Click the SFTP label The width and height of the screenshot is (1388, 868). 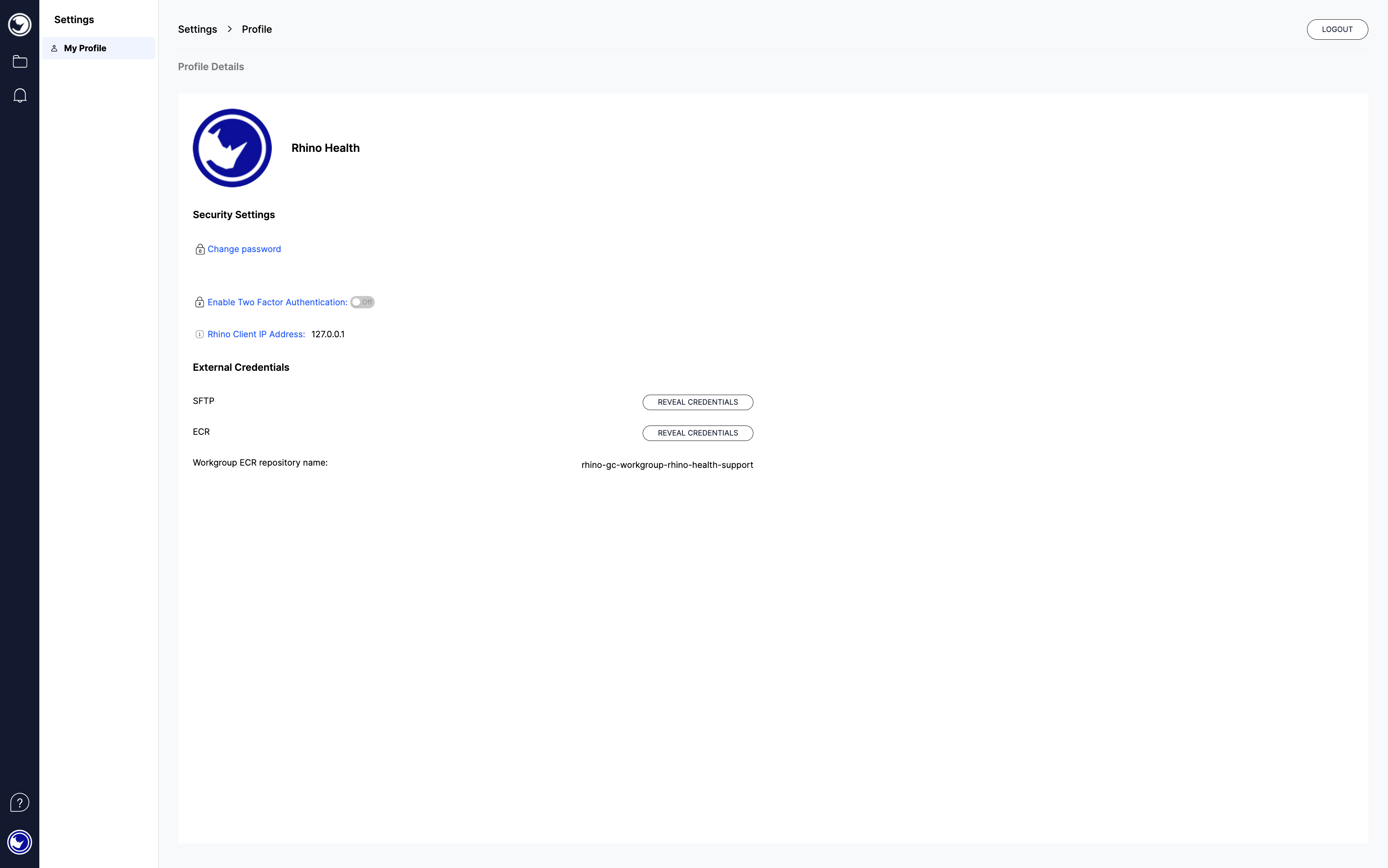tap(203, 401)
